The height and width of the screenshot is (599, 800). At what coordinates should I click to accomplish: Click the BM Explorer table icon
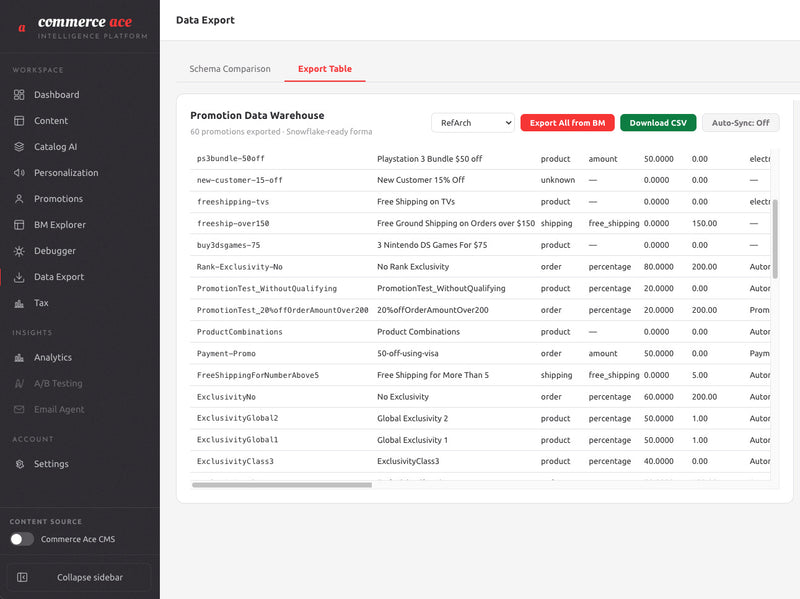point(19,224)
